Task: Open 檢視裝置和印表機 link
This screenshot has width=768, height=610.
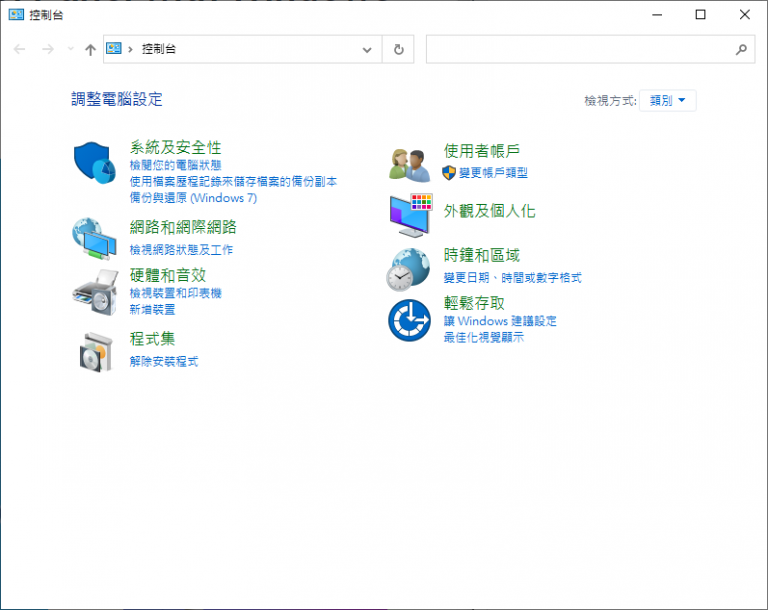Action: pos(175,293)
